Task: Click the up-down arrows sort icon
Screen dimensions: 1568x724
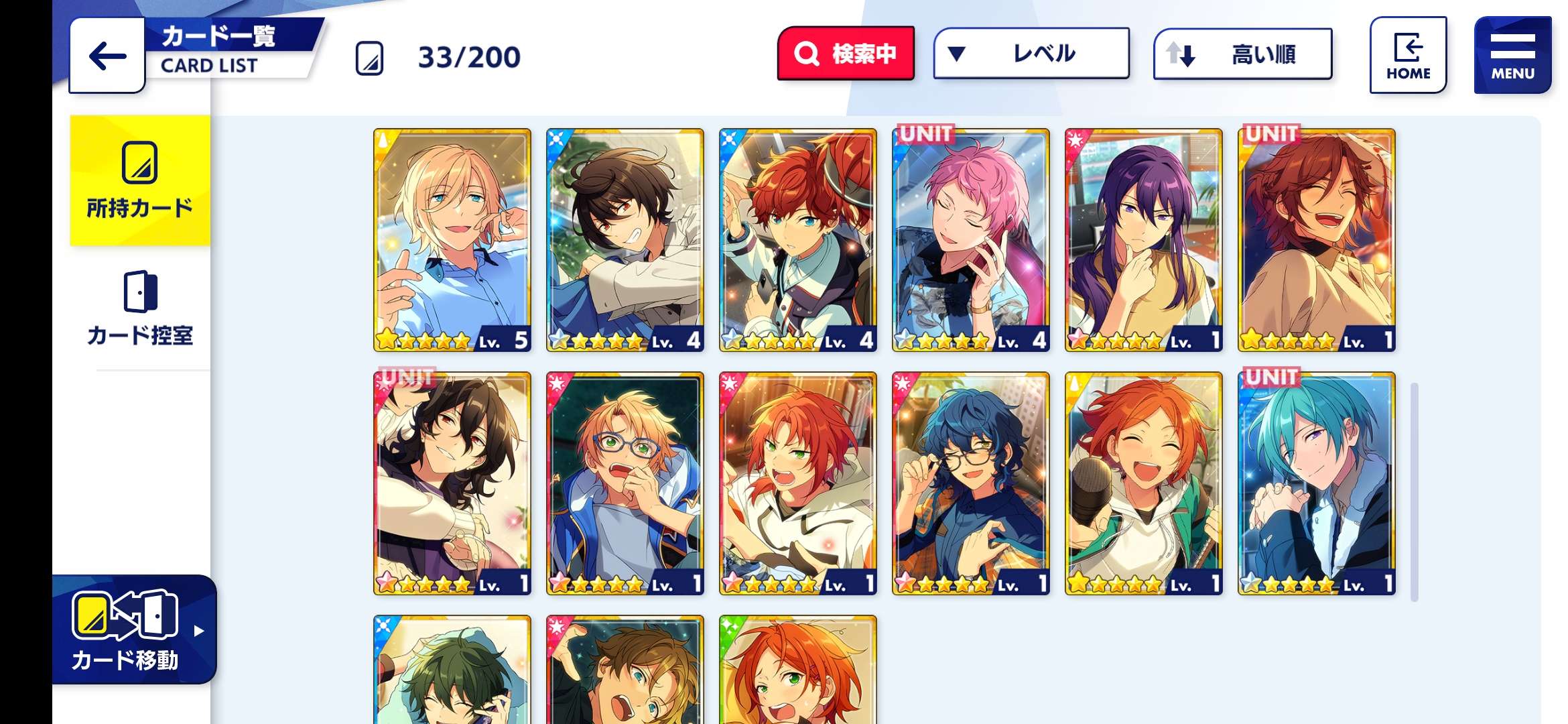Action: [x=1181, y=54]
